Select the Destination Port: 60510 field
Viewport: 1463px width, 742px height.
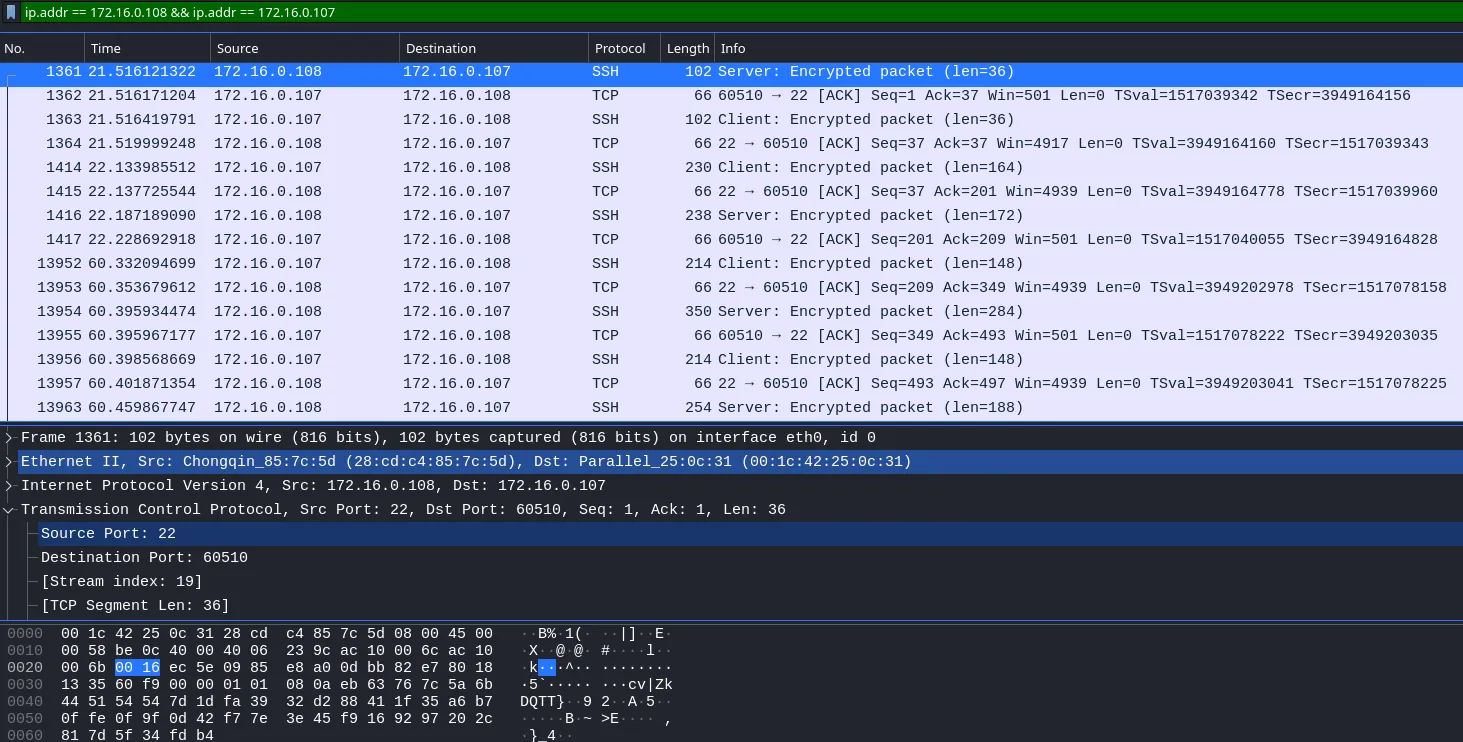point(144,558)
